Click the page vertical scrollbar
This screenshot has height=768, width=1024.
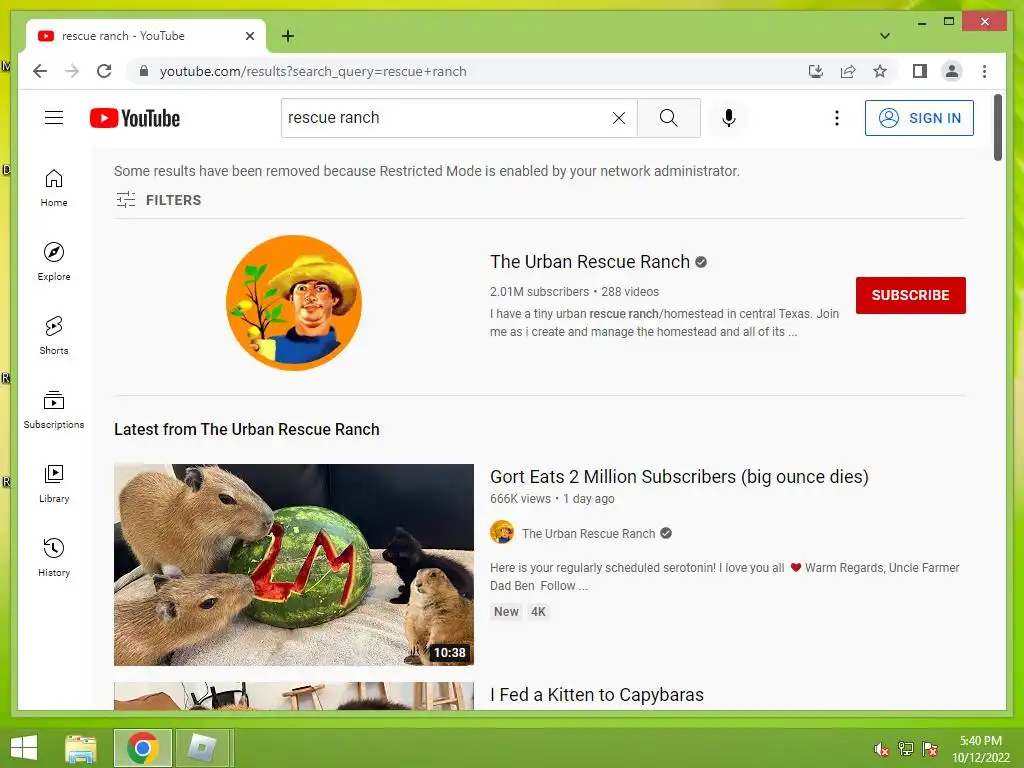coord(997,127)
